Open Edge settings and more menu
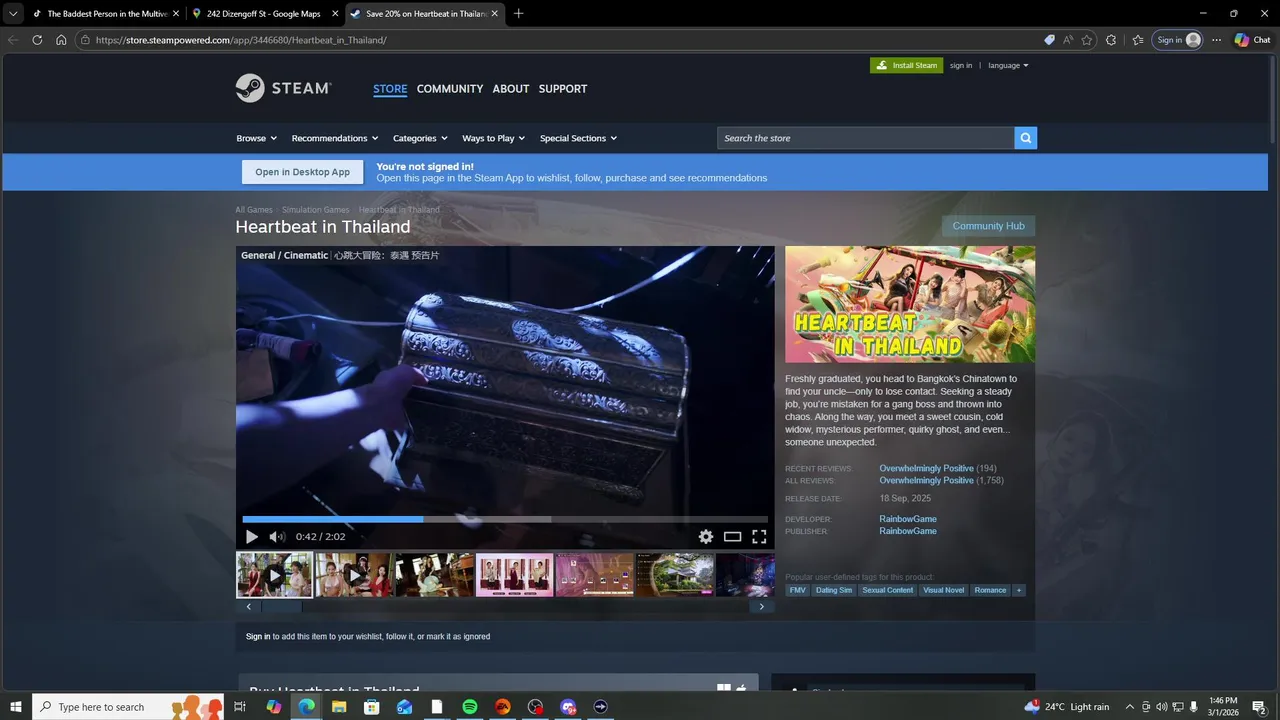Image resolution: width=1280 pixels, height=720 pixels. point(1216,40)
